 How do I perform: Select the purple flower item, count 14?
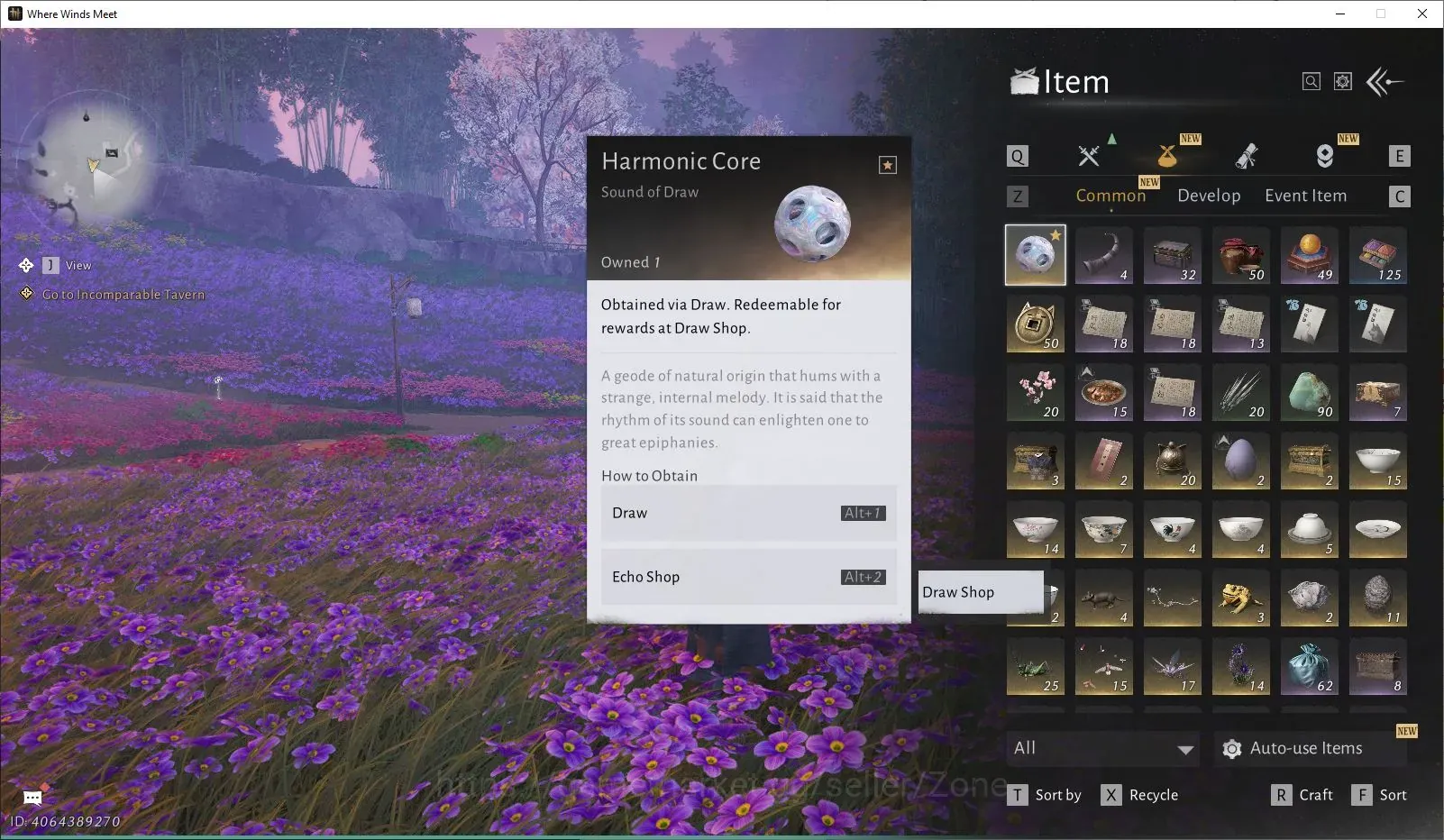[1241, 666]
